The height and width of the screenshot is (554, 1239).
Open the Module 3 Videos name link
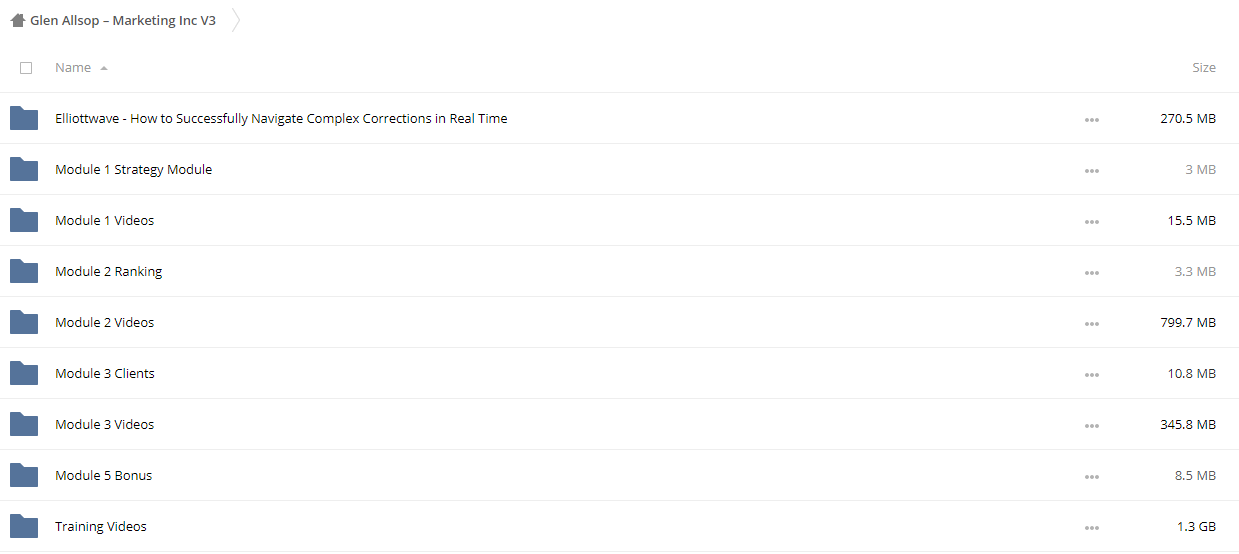coord(104,424)
